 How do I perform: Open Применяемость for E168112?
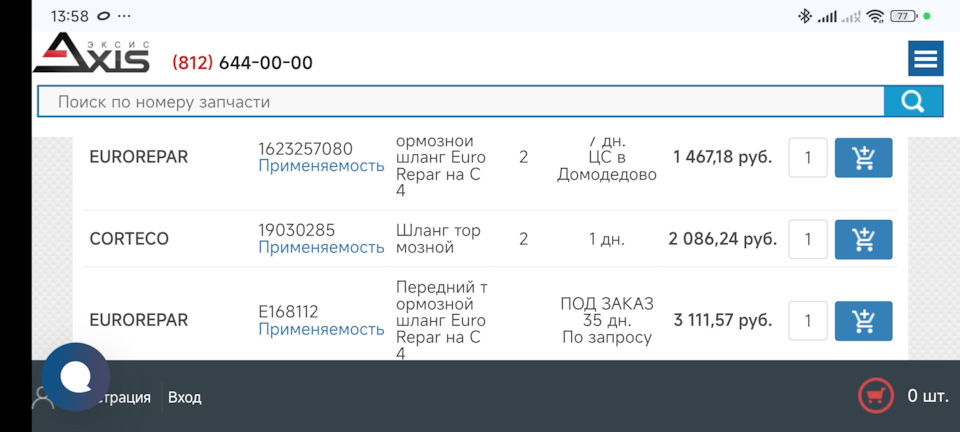tap(321, 329)
